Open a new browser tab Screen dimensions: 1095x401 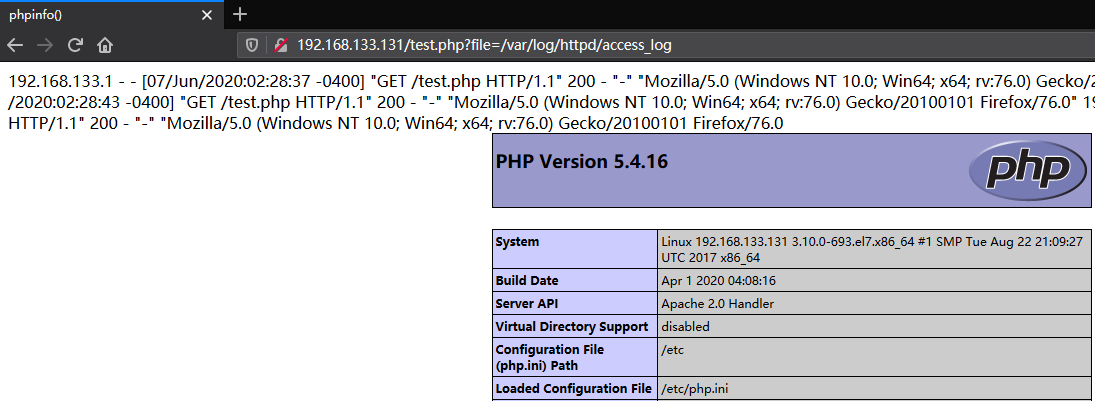click(x=240, y=14)
